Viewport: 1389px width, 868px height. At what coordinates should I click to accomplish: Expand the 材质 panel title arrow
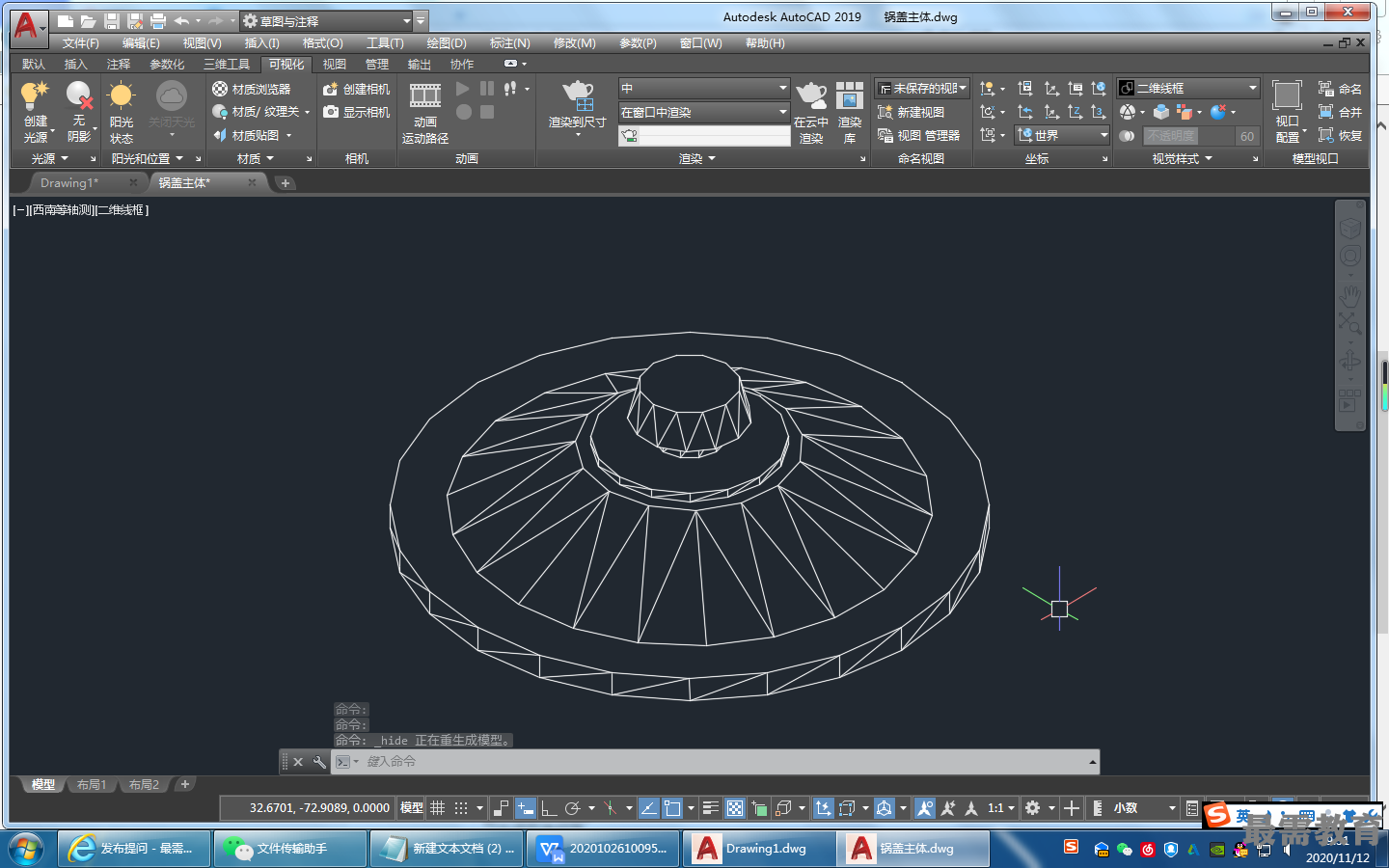point(270,158)
